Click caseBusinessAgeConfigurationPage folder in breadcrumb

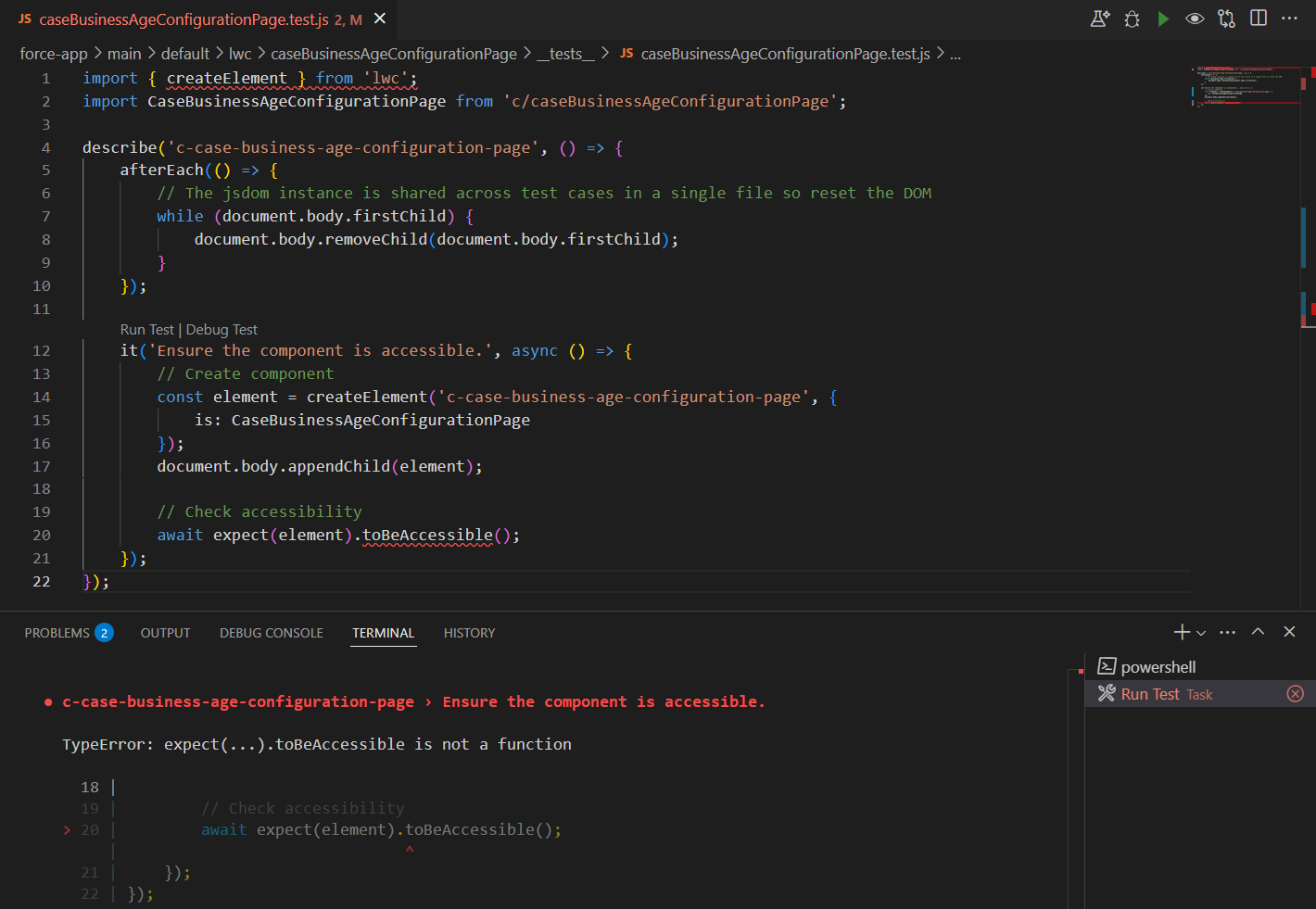[x=394, y=54]
